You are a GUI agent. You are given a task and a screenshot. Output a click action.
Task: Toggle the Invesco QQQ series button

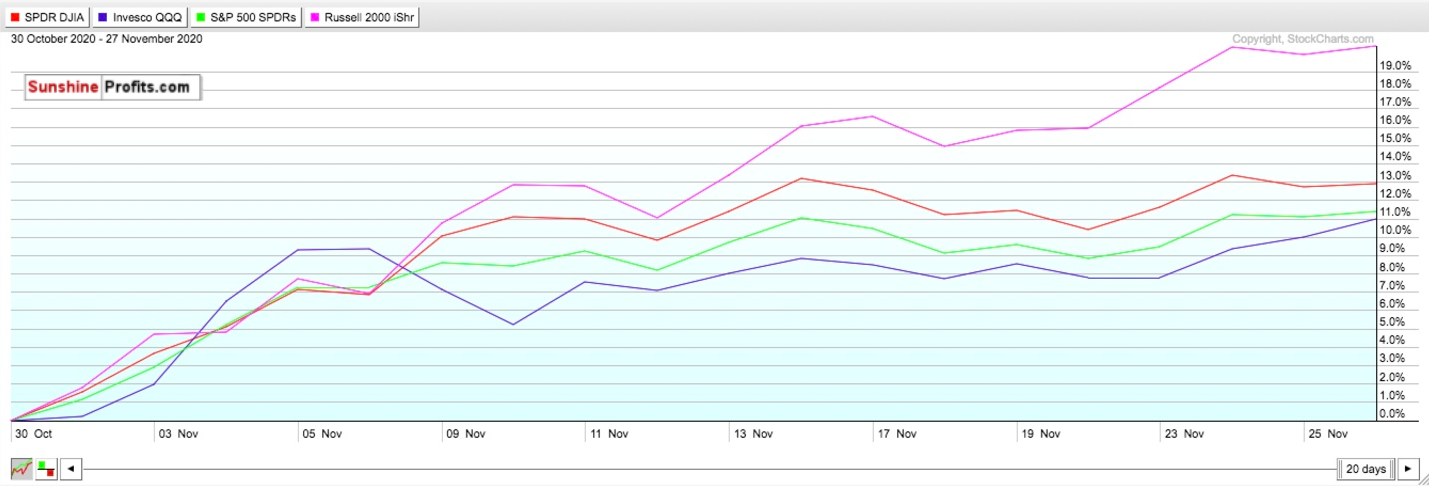(x=140, y=17)
